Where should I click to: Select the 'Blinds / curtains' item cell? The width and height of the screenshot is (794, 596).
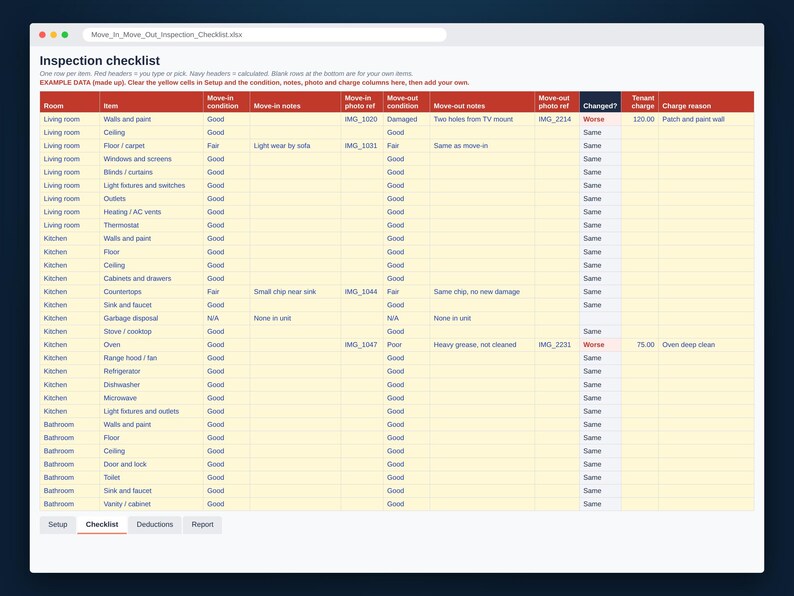(x=151, y=172)
